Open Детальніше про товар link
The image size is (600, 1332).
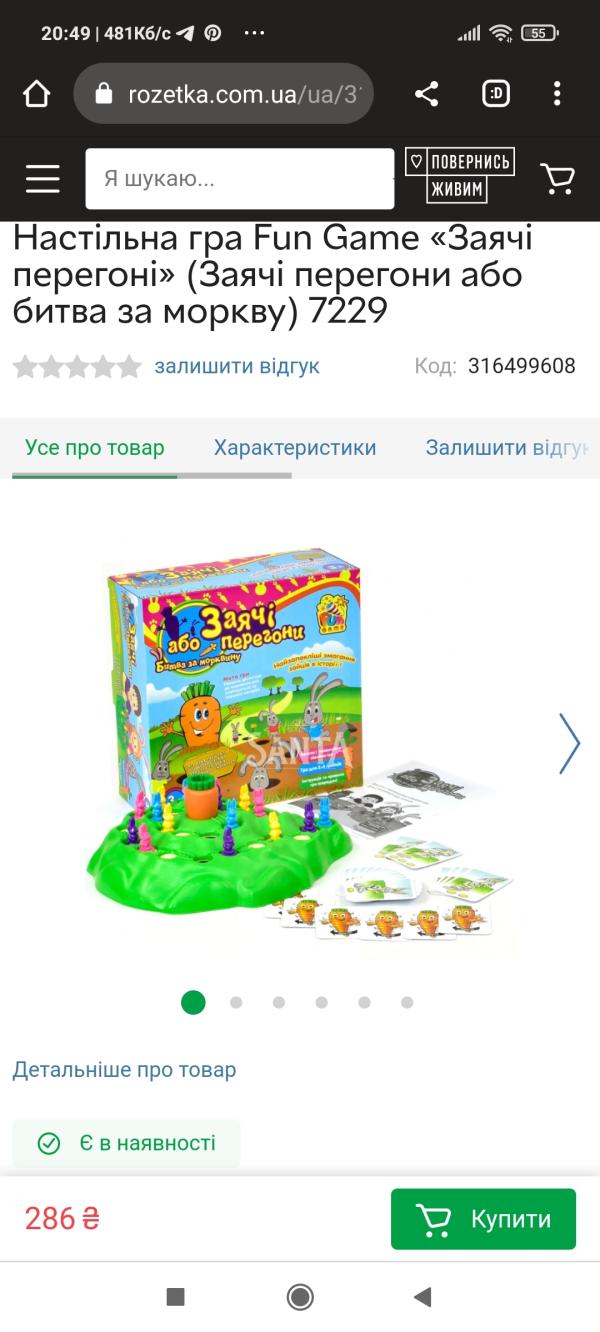pyautogui.click(x=124, y=1070)
